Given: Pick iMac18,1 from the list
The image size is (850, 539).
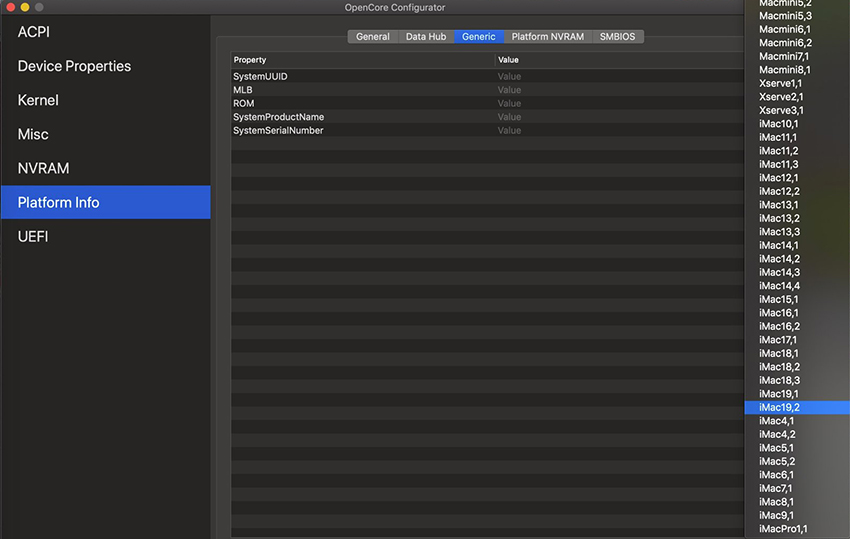Looking at the screenshot, I should (x=797, y=354).
